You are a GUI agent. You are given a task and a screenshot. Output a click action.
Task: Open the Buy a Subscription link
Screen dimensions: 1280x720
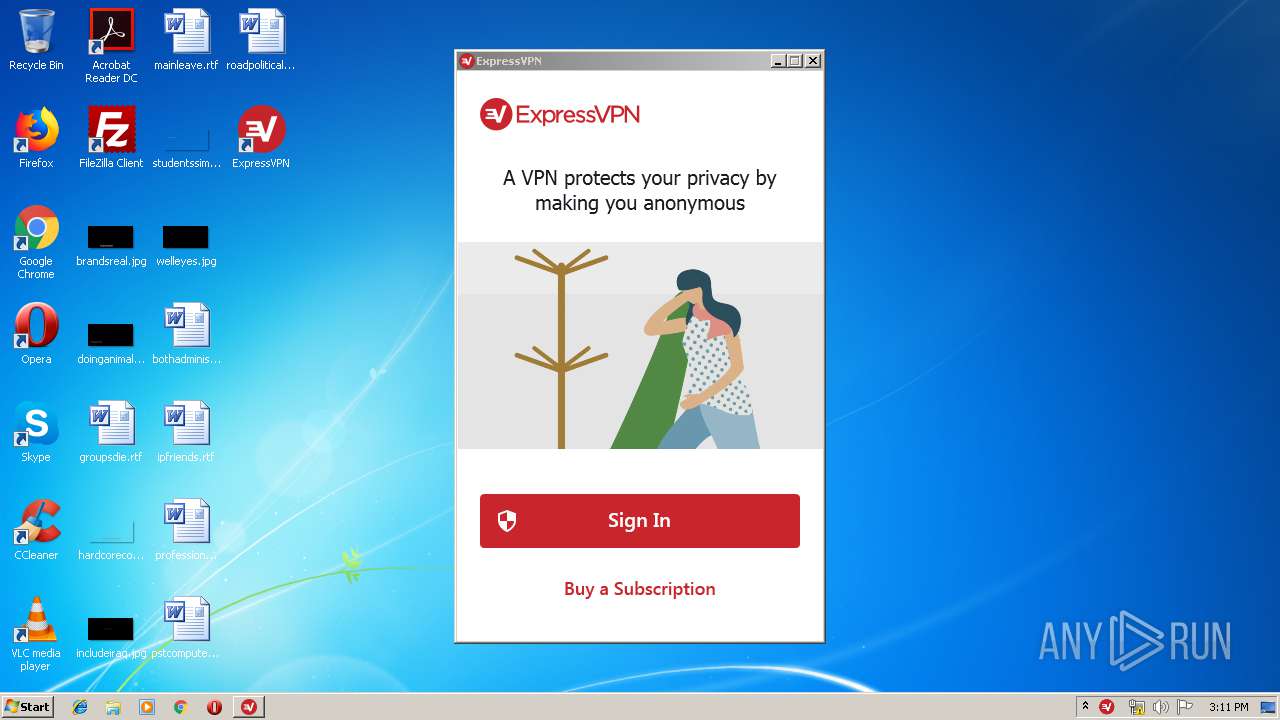click(639, 589)
